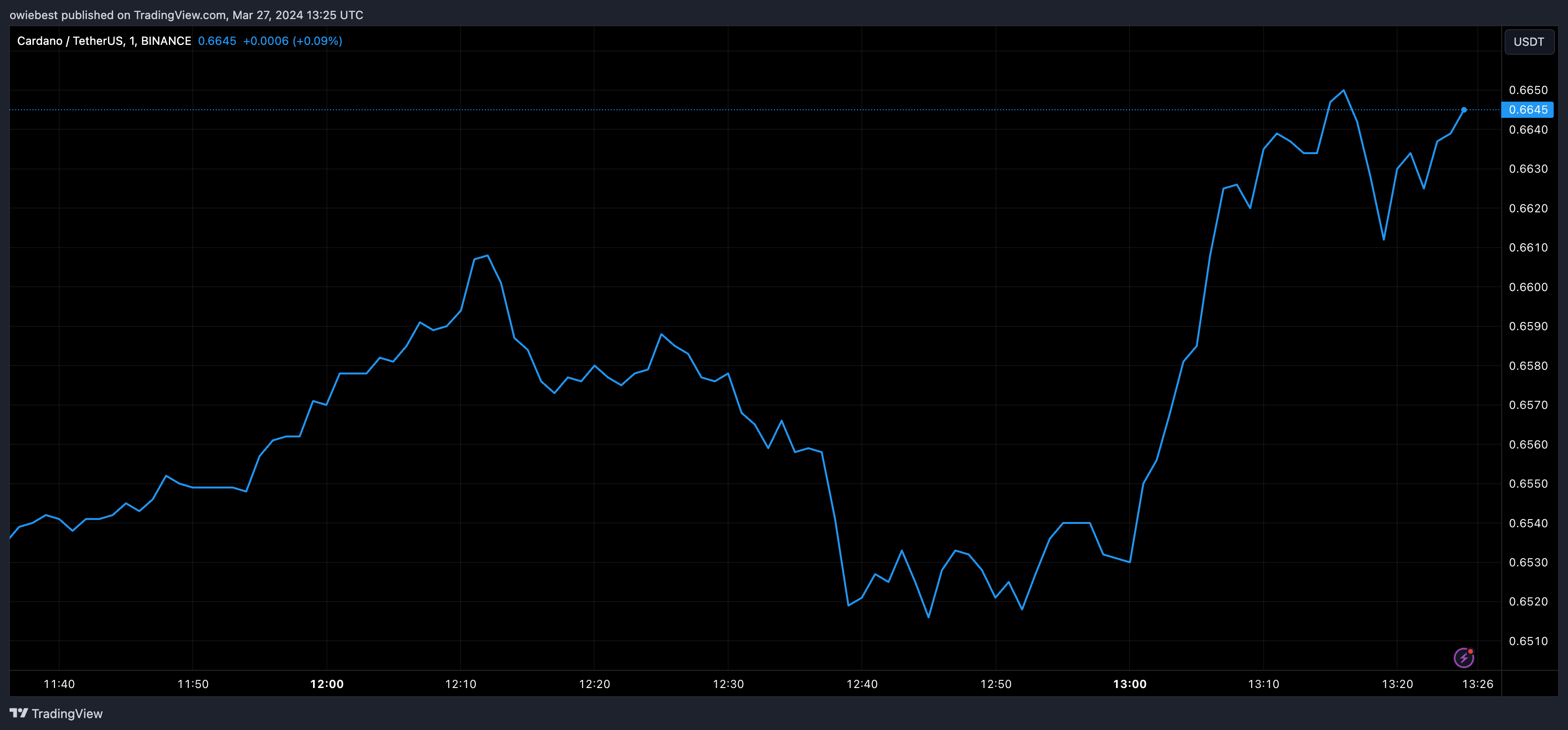Image resolution: width=1568 pixels, height=730 pixels.
Task: Click the USDT currency button
Action: point(1528,42)
